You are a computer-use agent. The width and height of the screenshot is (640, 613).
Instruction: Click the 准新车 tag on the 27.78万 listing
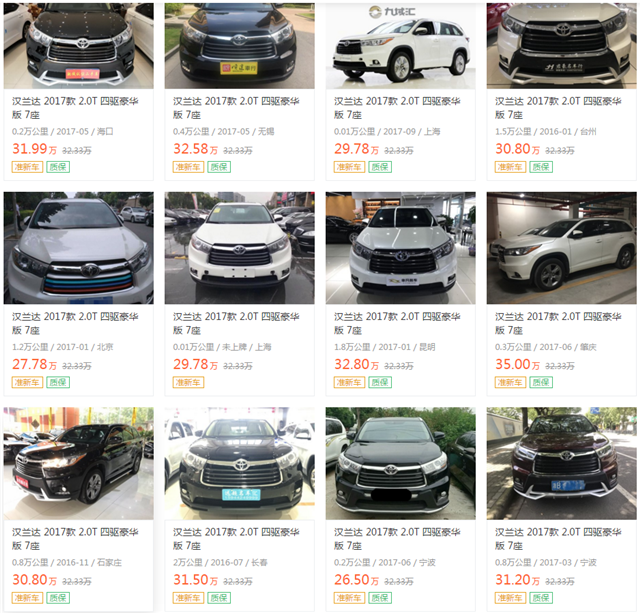tap(27, 382)
